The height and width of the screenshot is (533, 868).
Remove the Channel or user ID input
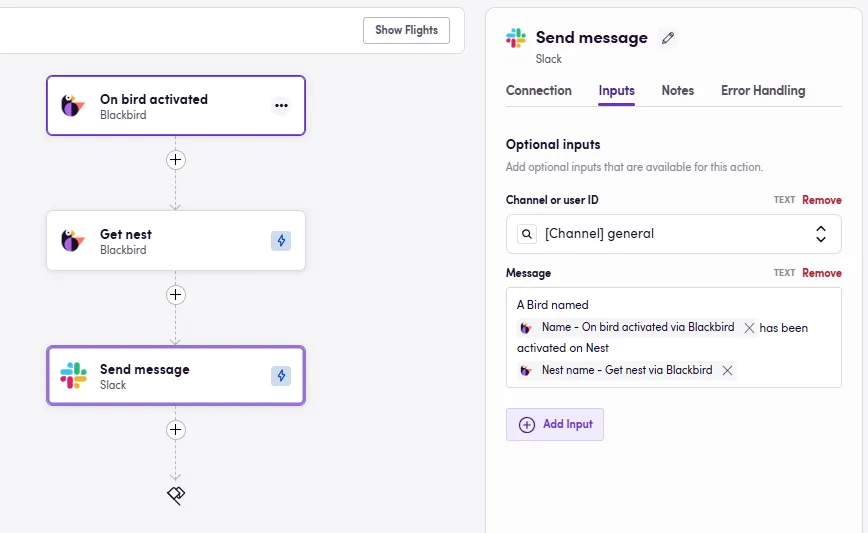(x=822, y=200)
